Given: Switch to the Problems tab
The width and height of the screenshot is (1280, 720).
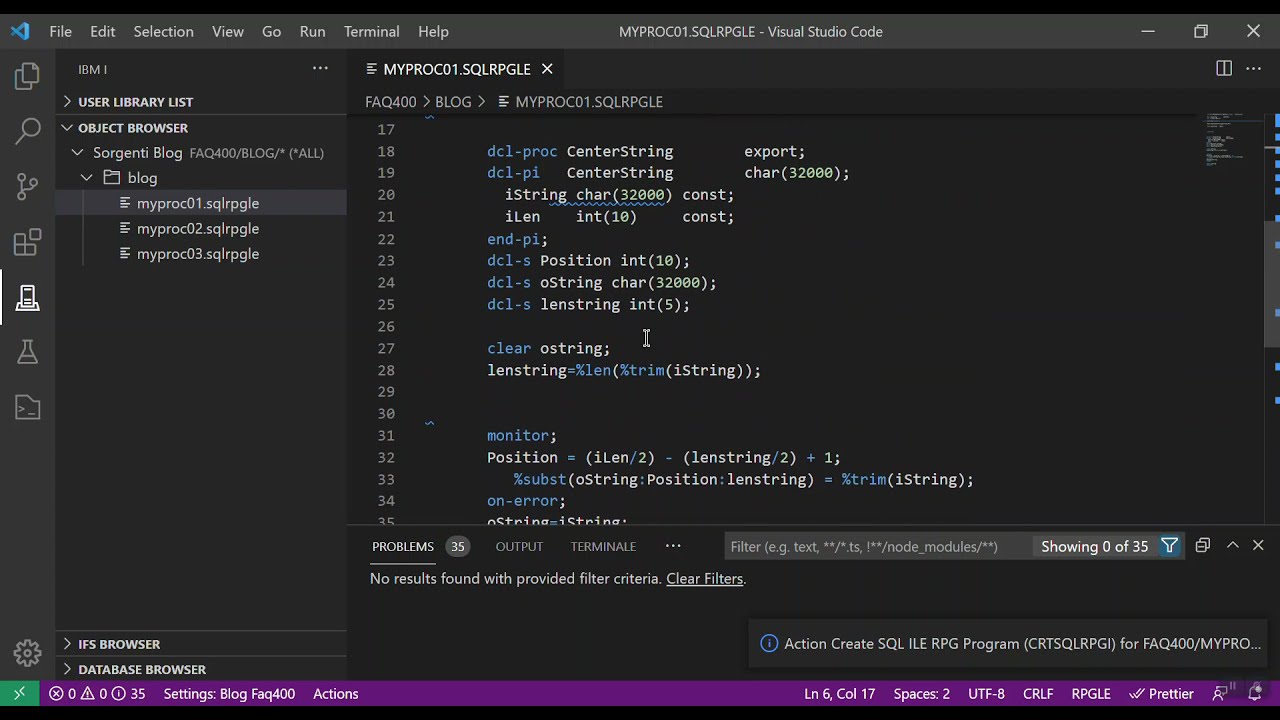Looking at the screenshot, I should [403, 546].
